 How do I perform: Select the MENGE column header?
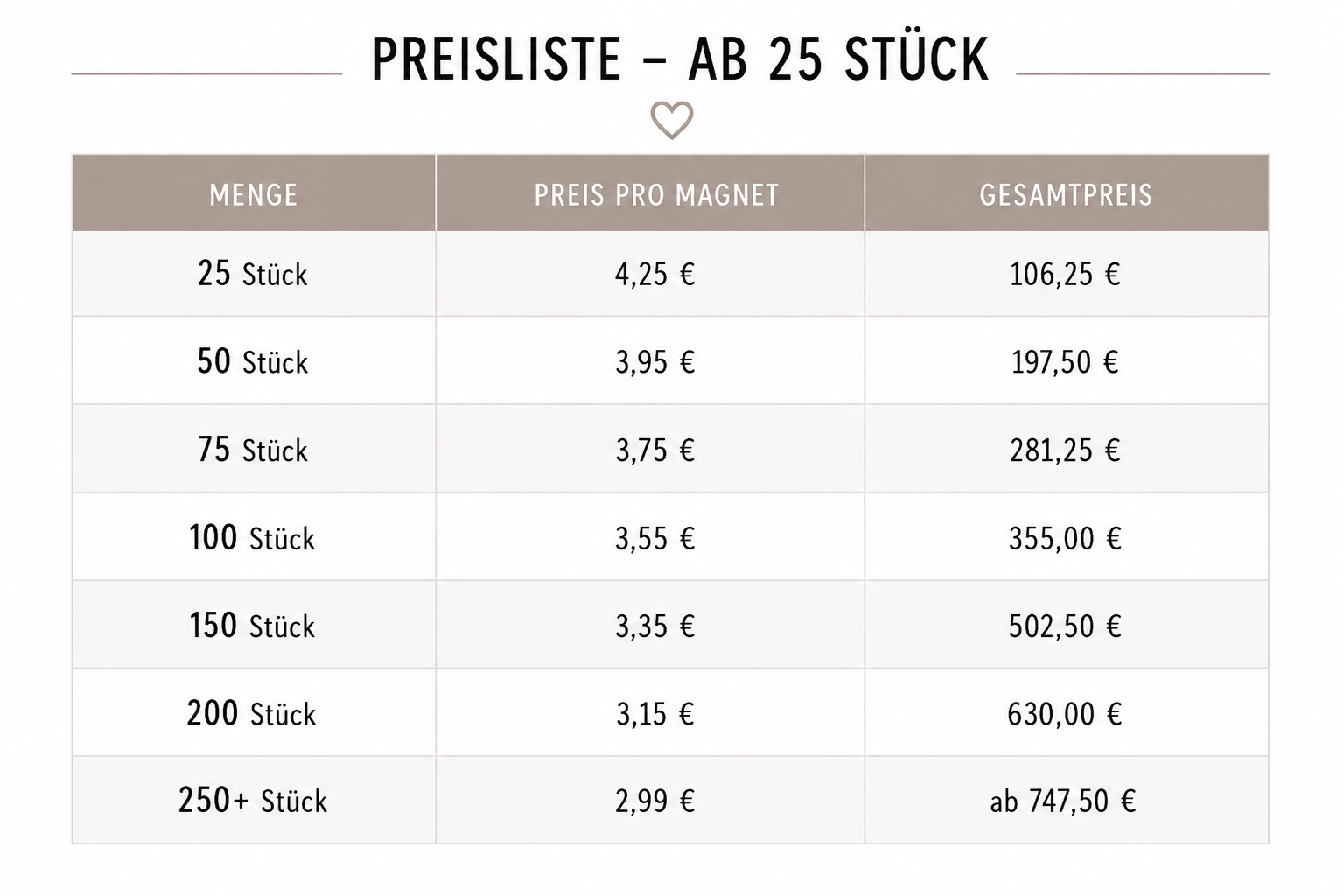254,194
